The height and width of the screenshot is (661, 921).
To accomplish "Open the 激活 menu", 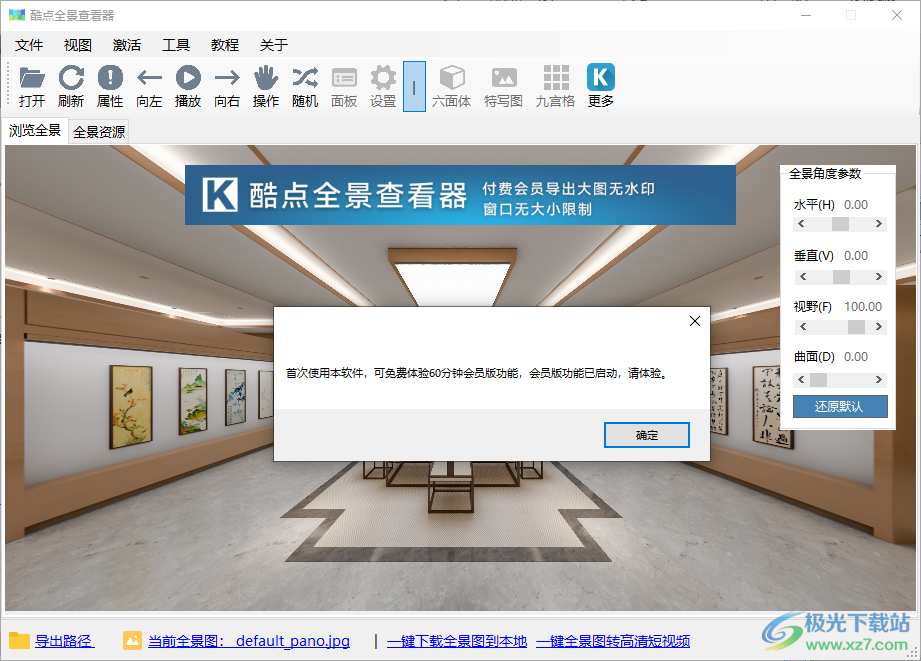I will (x=127, y=45).
